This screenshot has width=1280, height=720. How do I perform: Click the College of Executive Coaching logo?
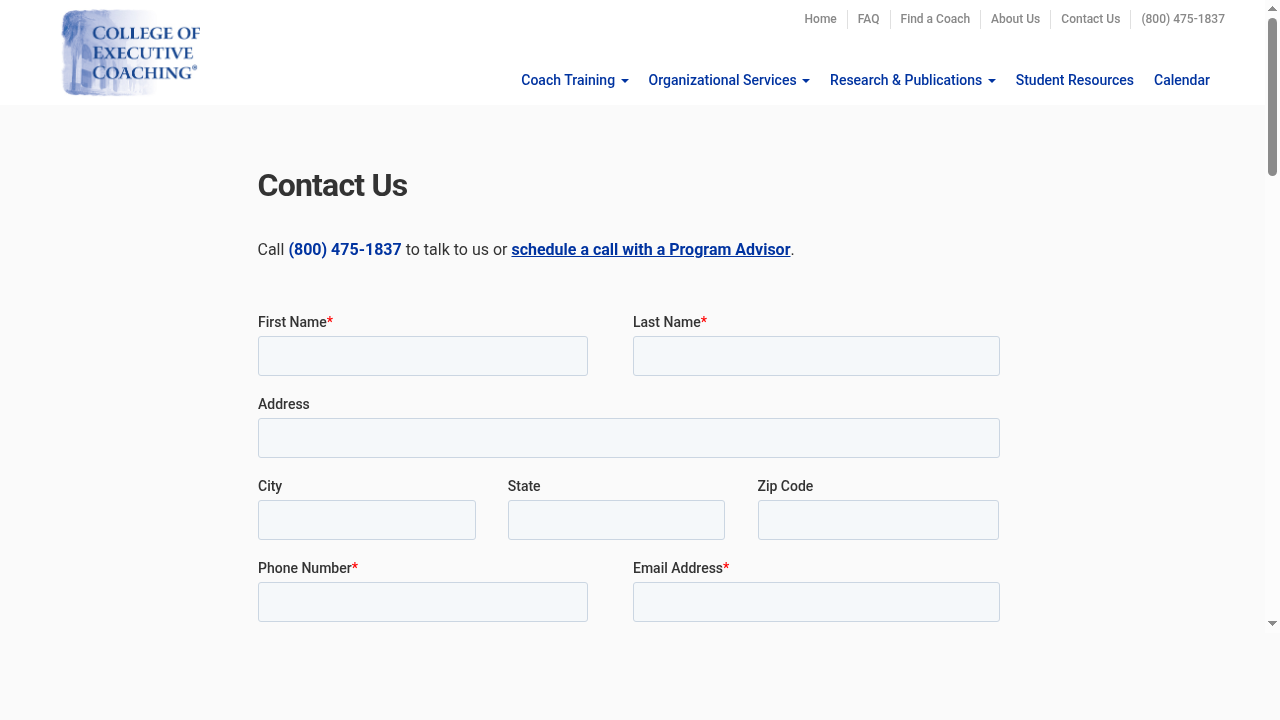coord(131,53)
